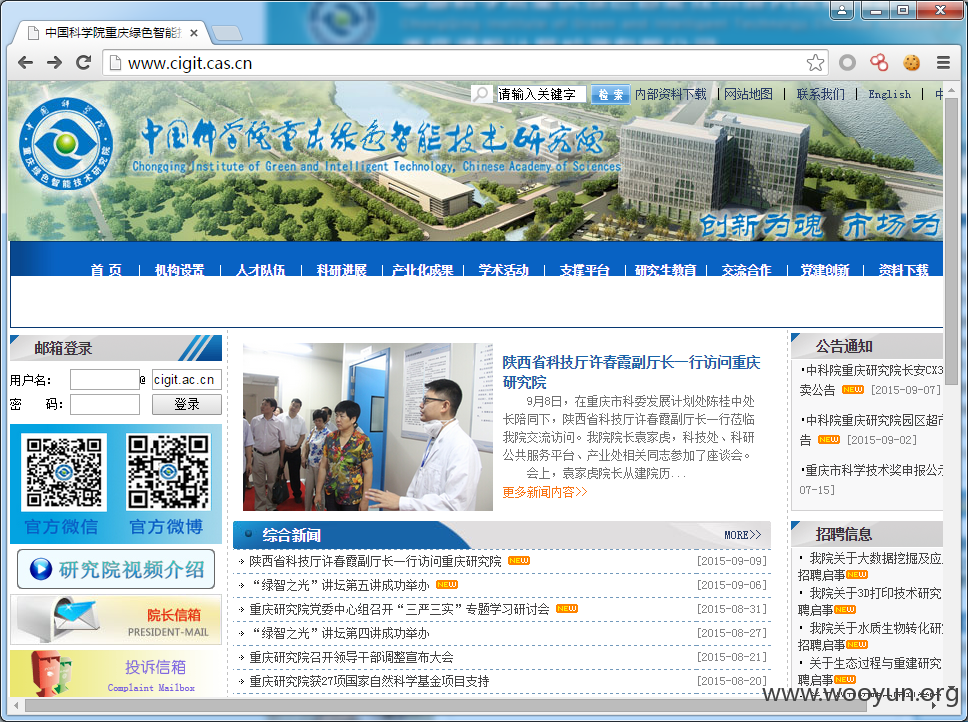Click the featured news photo

click(368, 426)
